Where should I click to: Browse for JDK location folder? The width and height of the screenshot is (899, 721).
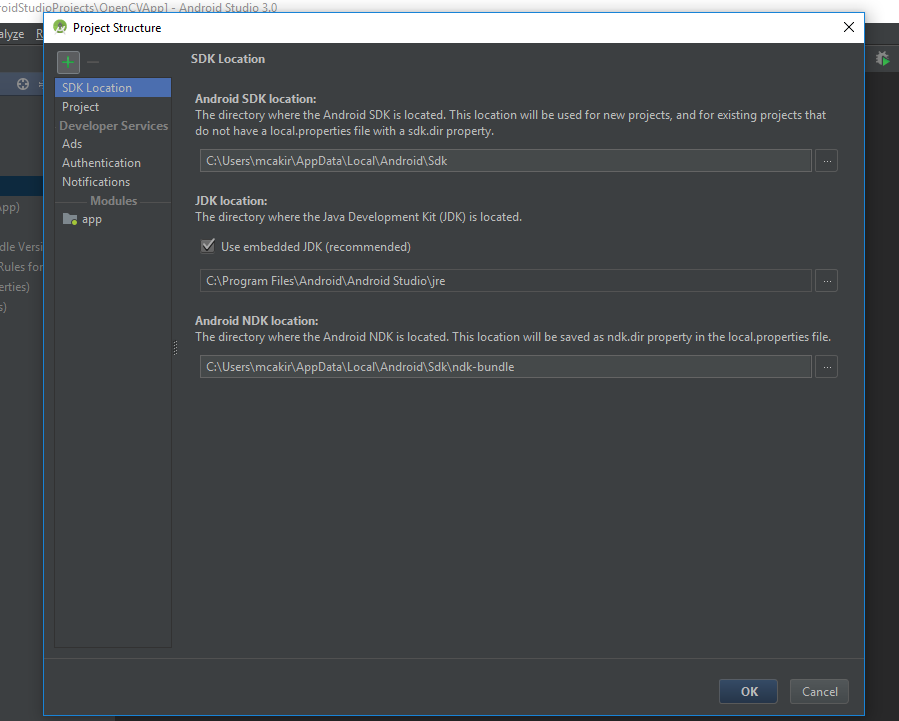pos(827,281)
